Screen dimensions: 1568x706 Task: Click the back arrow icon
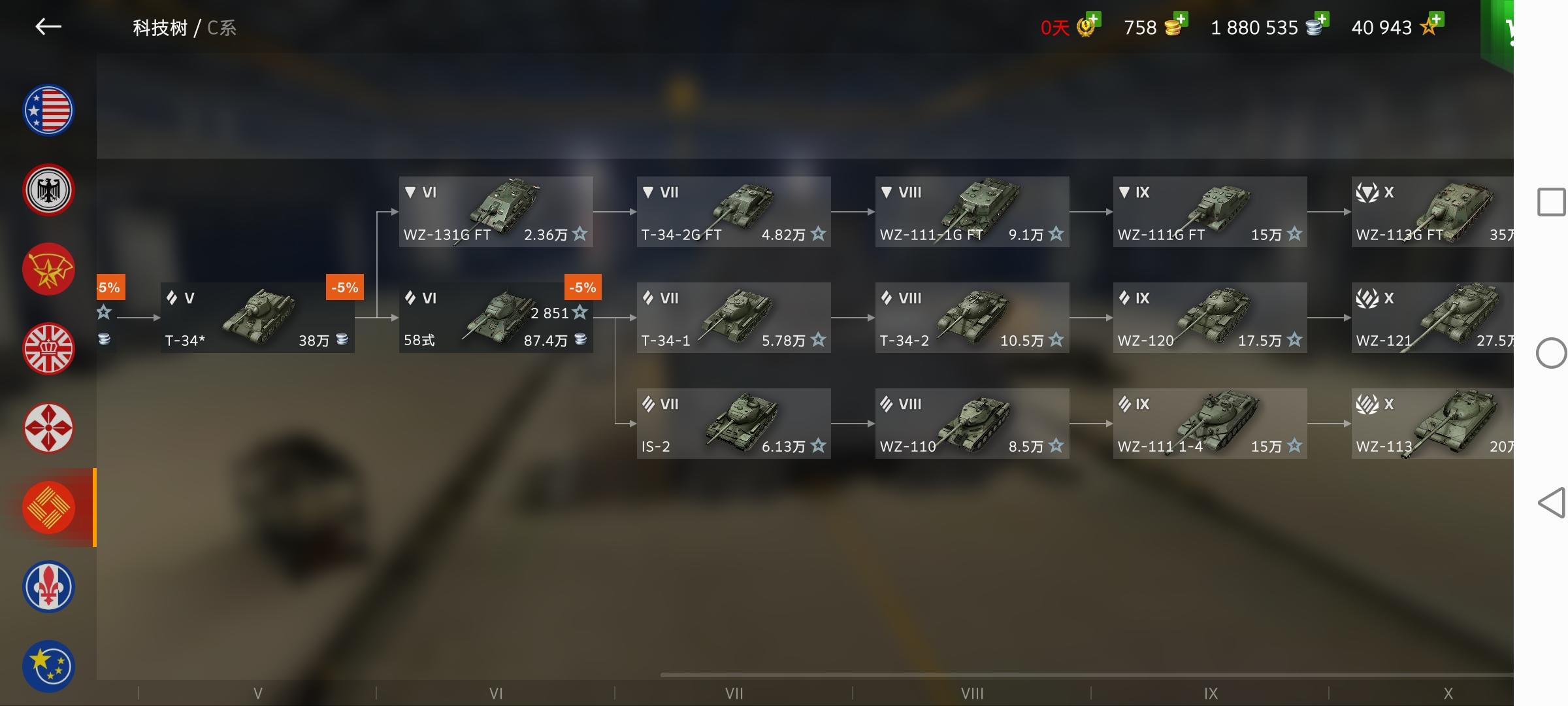[48, 27]
